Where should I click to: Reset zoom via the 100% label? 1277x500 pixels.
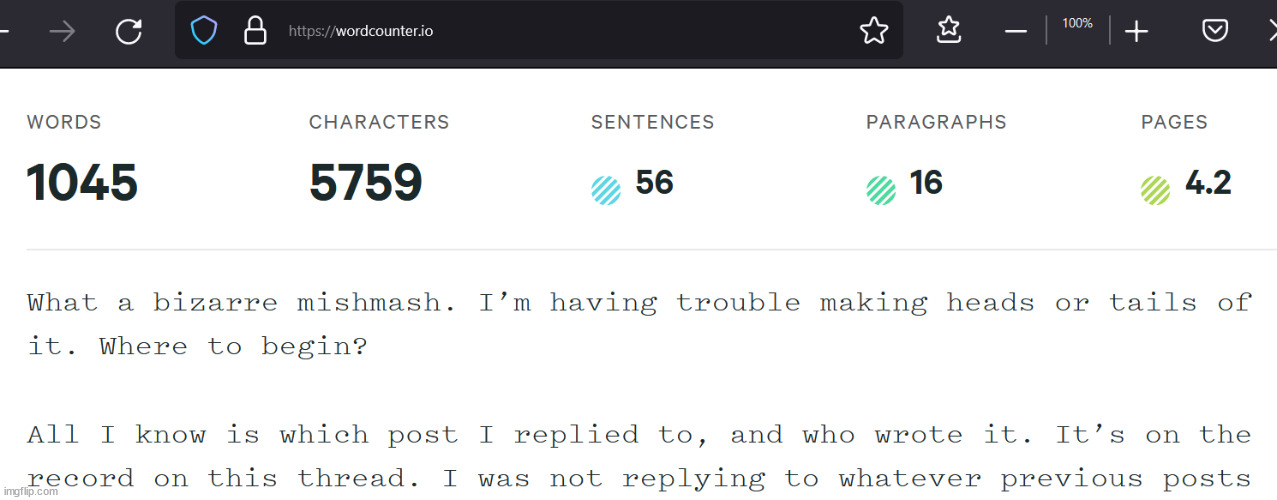click(1077, 23)
